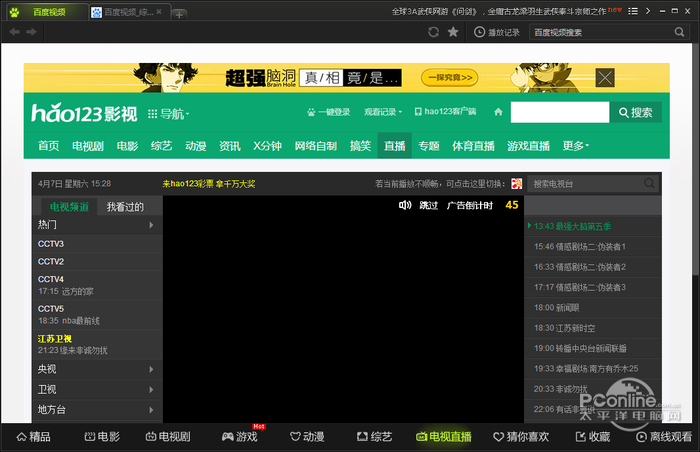Go forward with the right arrow

pos(31,32)
